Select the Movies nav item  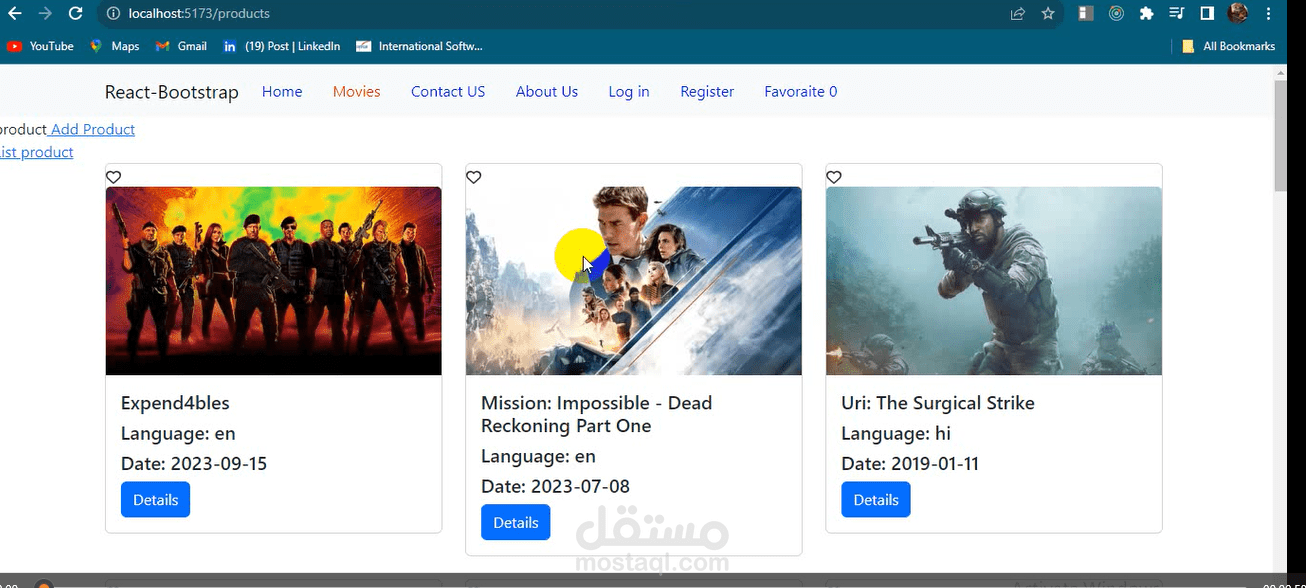click(x=357, y=91)
